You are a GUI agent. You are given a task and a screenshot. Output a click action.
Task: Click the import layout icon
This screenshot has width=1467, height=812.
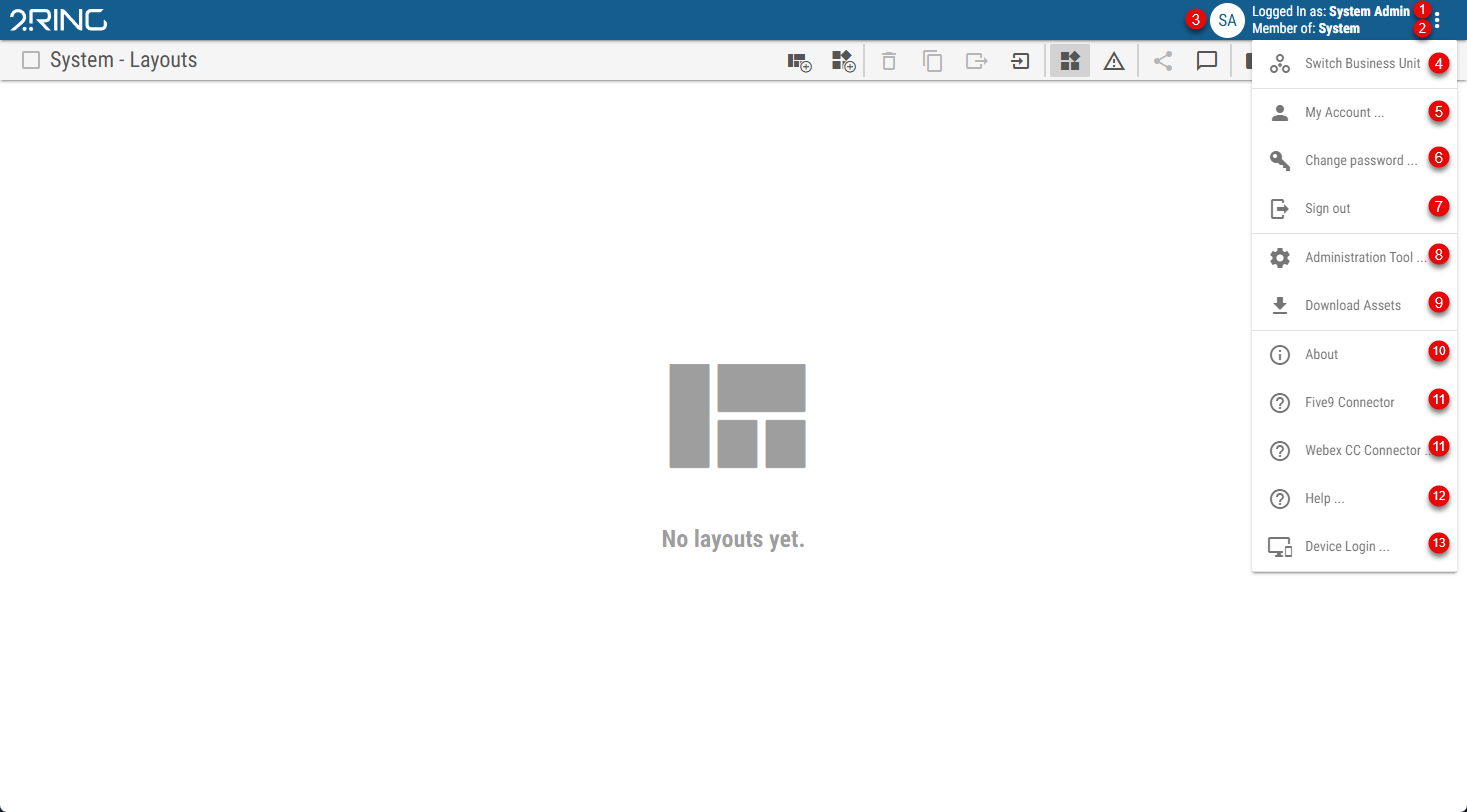1020,61
